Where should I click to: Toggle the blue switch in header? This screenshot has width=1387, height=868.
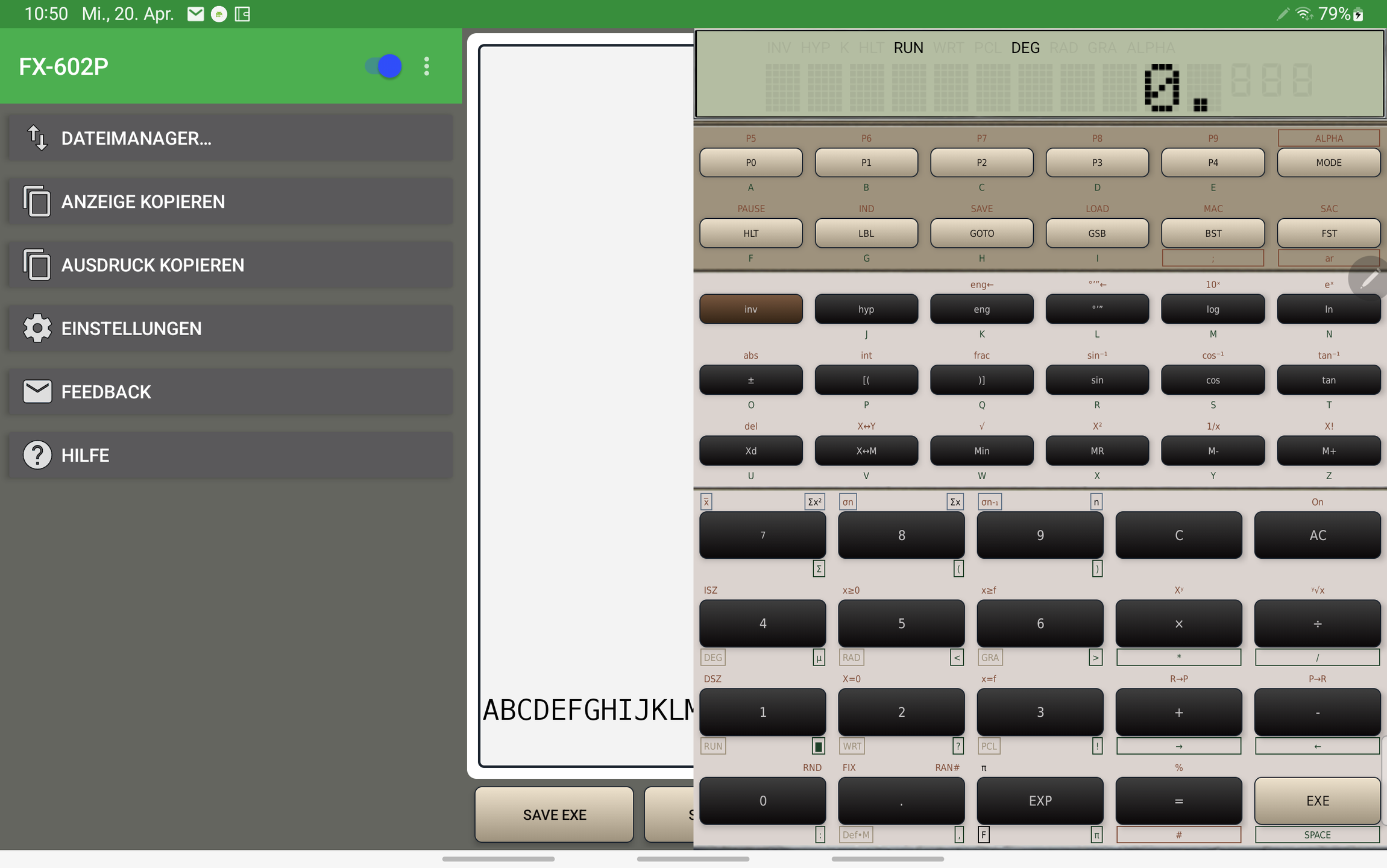pyautogui.click(x=383, y=66)
